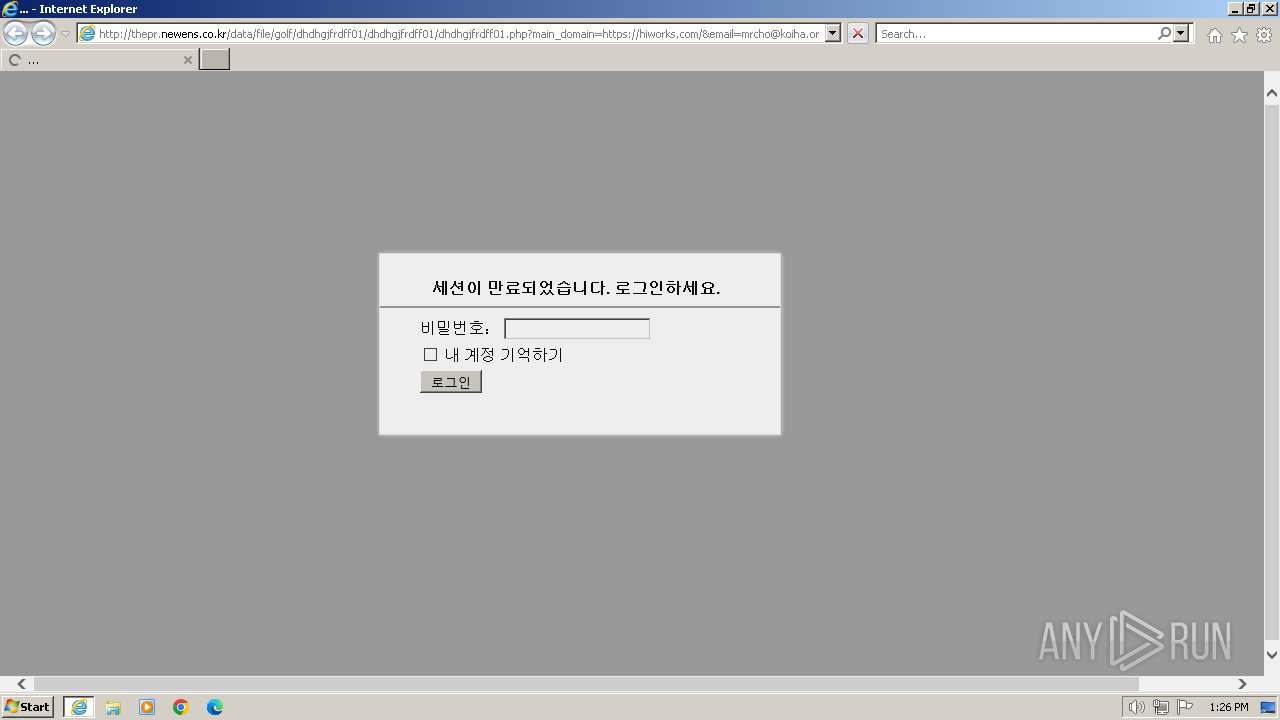Select the loading browser tab
Image resolution: width=1280 pixels, height=720 pixels.
click(100, 60)
